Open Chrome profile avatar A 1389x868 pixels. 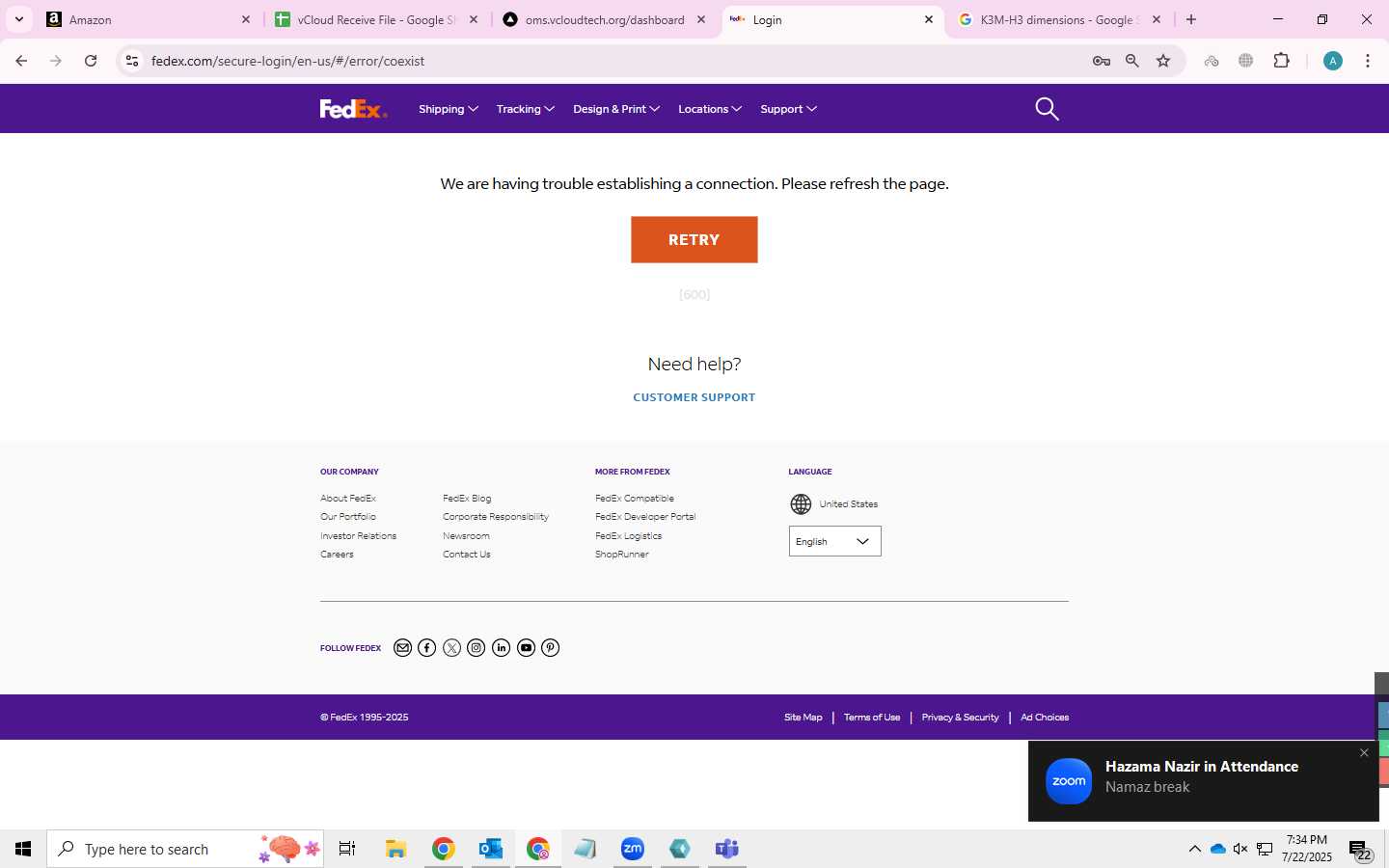[x=1333, y=61]
